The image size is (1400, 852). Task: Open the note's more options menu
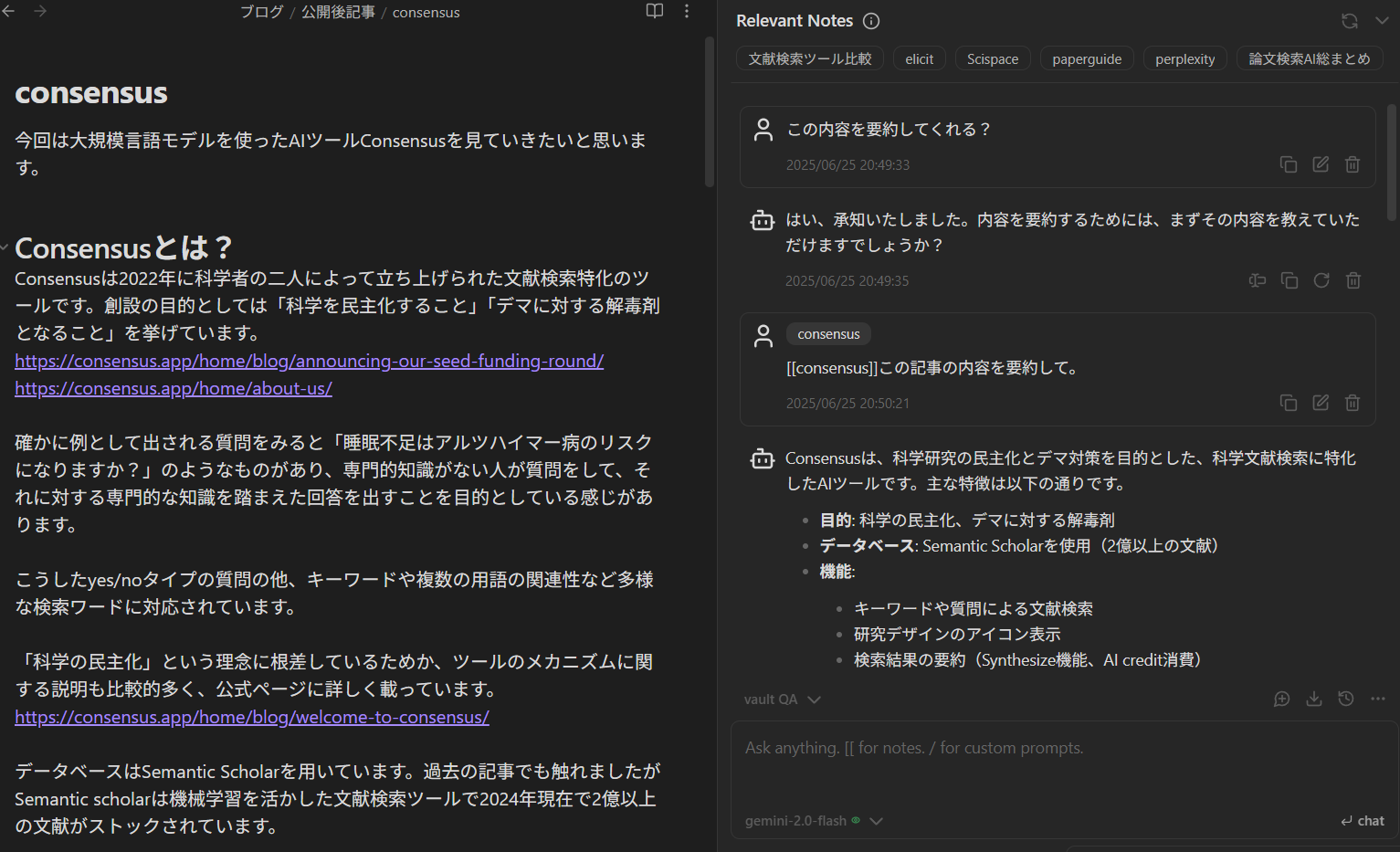click(x=687, y=11)
